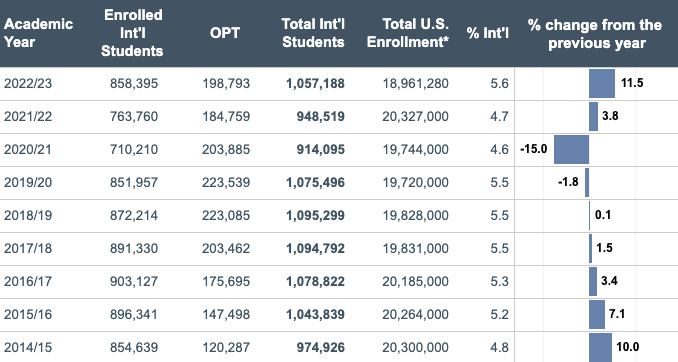Click the Total U.S. Enrollment header

click(408, 33)
